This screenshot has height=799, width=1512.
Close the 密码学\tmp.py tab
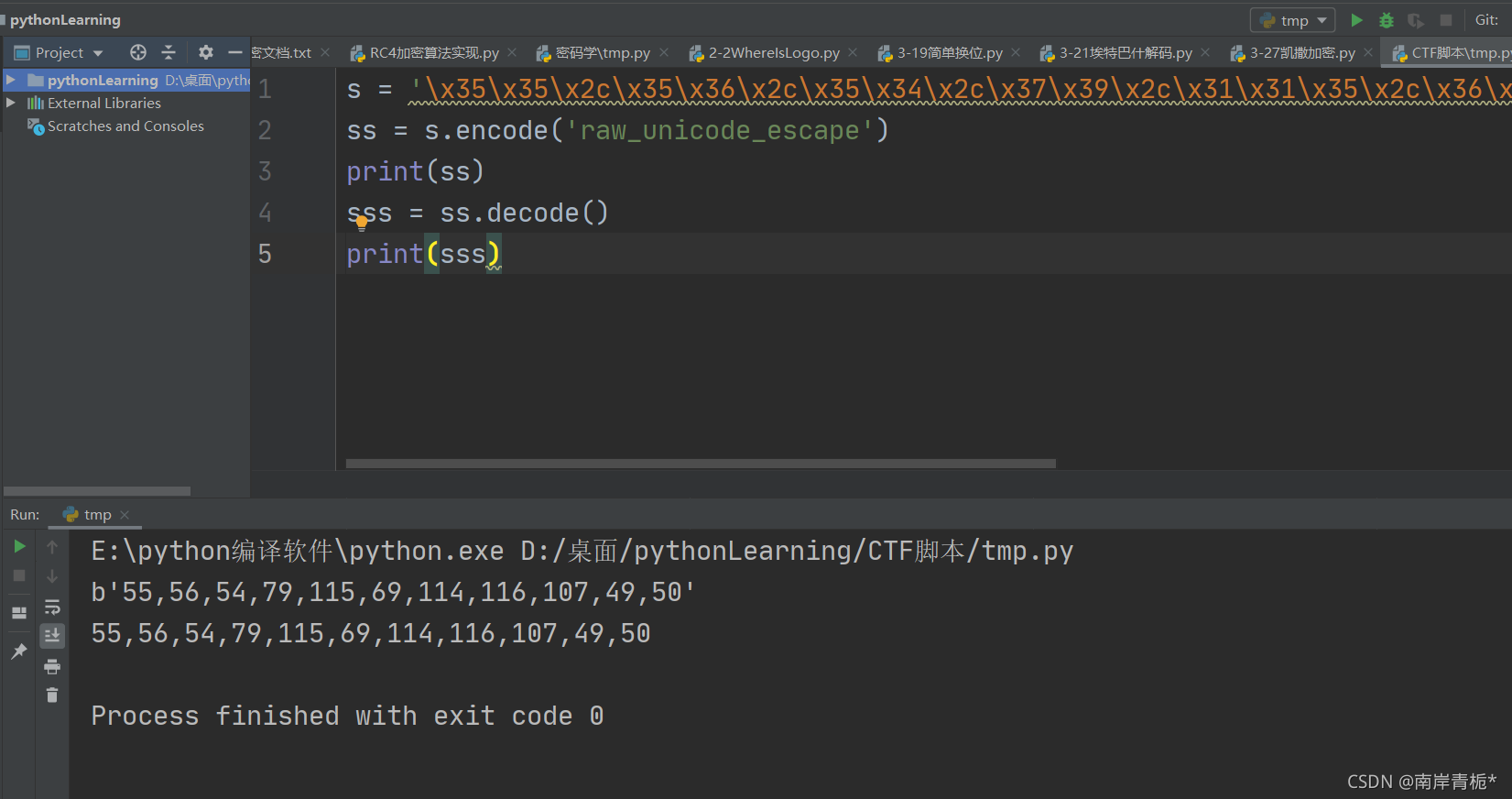coord(664,52)
